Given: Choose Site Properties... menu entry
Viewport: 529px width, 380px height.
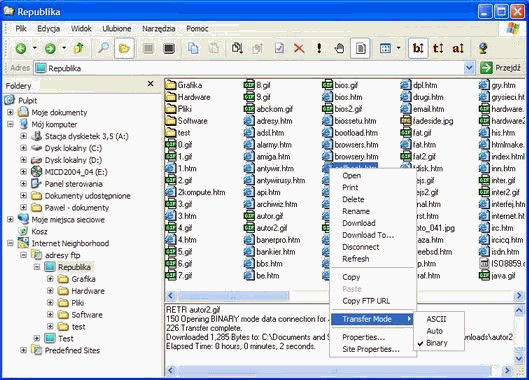Looking at the screenshot, I should 371,349.
